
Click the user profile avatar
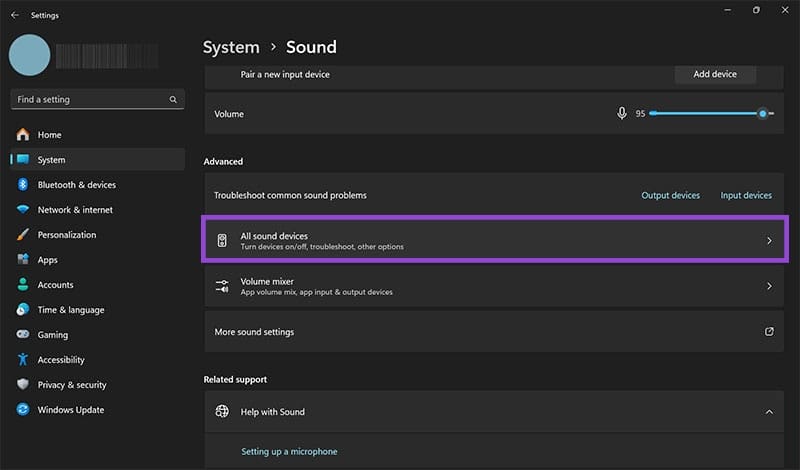point(30,55)
